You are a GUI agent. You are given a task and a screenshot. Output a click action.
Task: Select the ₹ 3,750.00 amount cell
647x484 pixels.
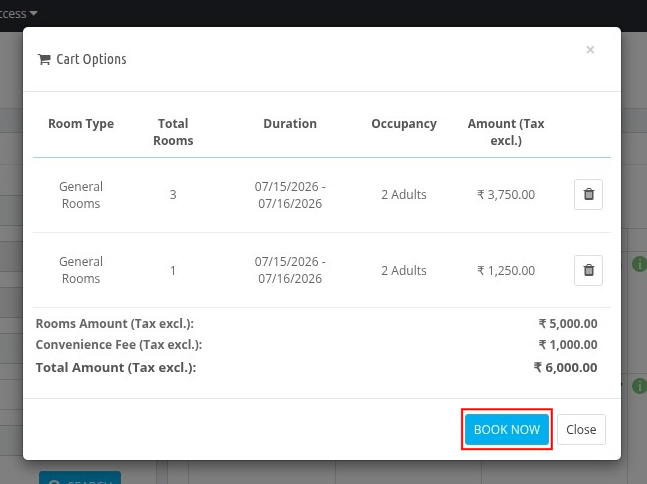(506, 194)
